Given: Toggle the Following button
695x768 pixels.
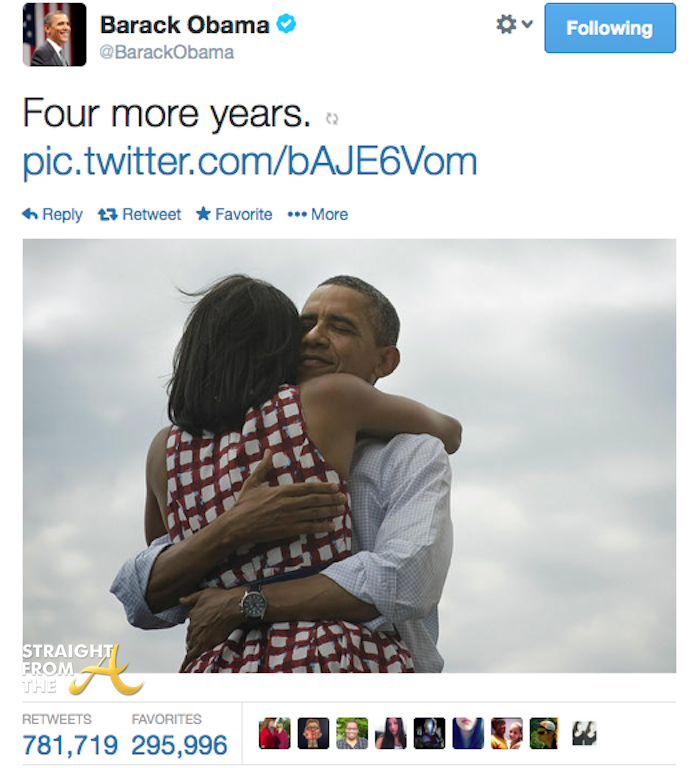Looking at the screenshot, I should click(x=610, y=28).
